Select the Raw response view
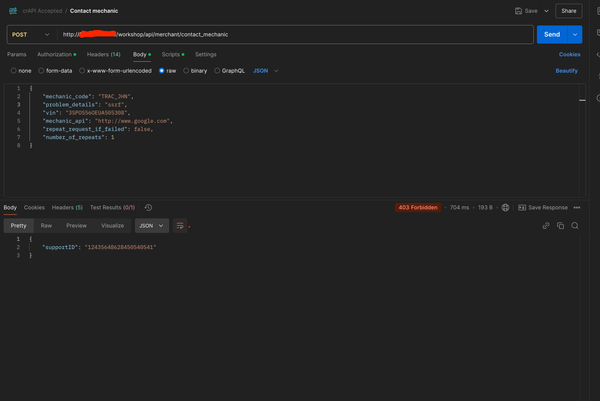 tap(46, 226)
